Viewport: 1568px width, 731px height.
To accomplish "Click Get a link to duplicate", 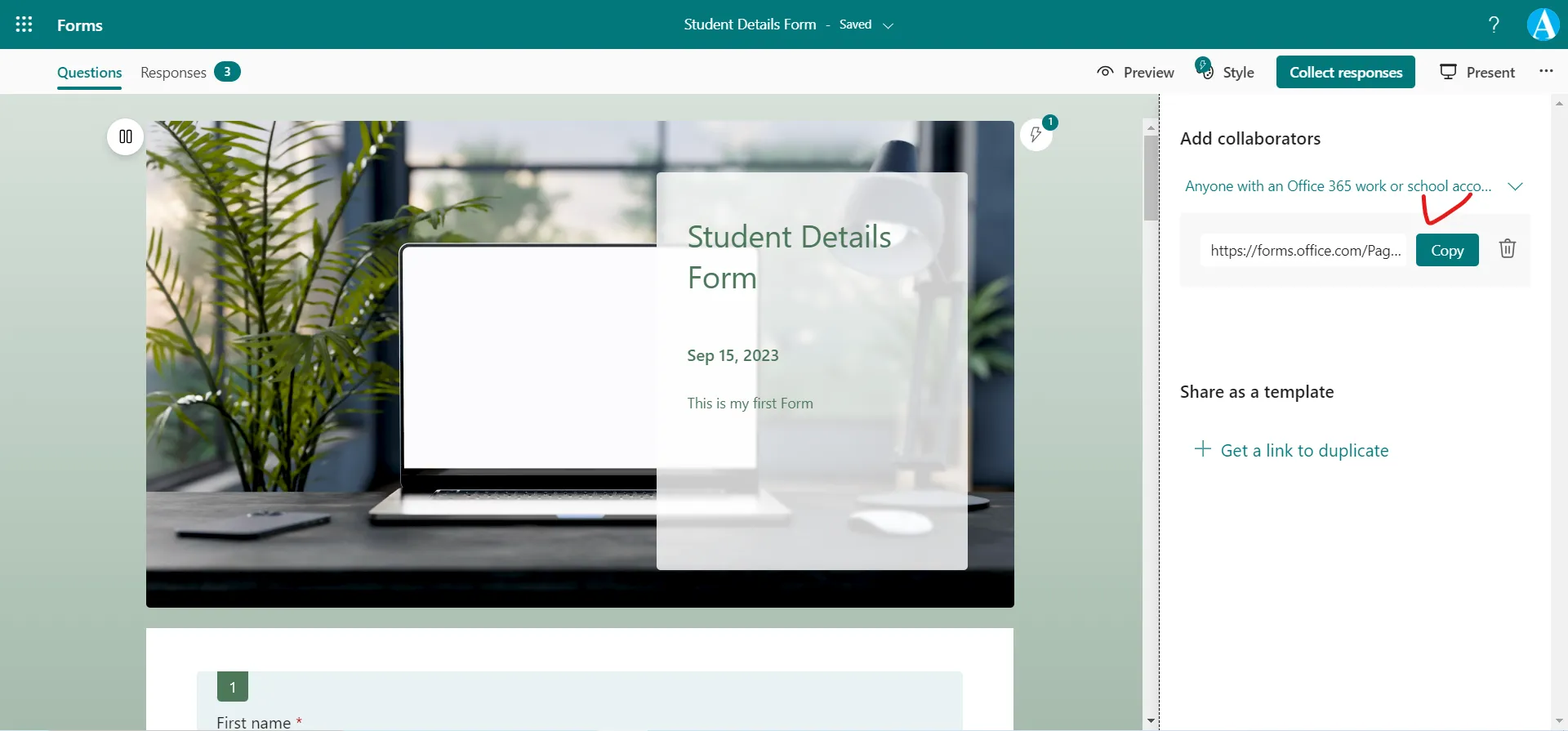I will 1304,450.
